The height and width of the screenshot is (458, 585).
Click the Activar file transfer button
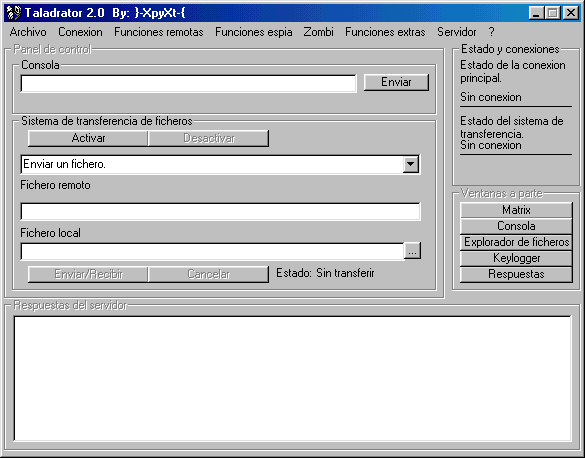click(x=88, y=138)
